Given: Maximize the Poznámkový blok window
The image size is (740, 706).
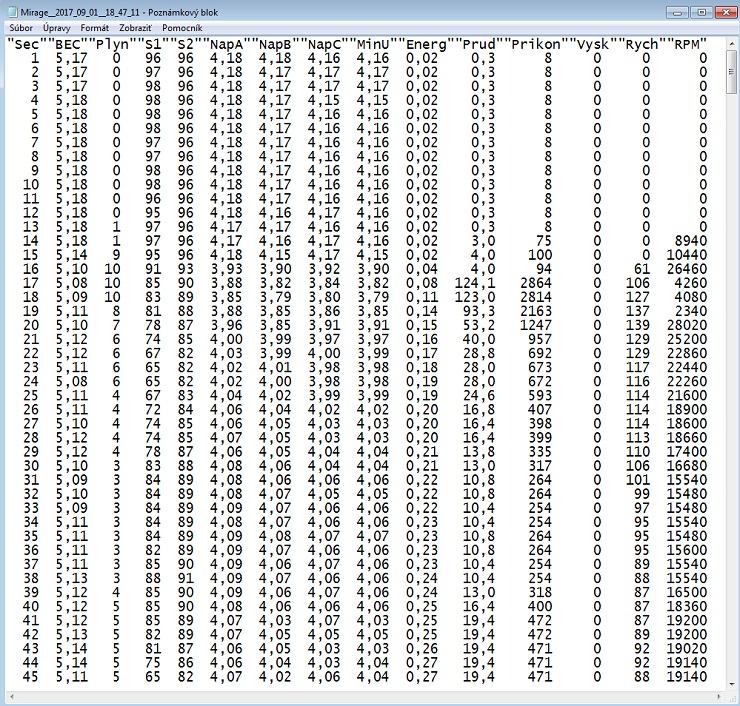Looking at the screenshot, I should tap(701, 13).
